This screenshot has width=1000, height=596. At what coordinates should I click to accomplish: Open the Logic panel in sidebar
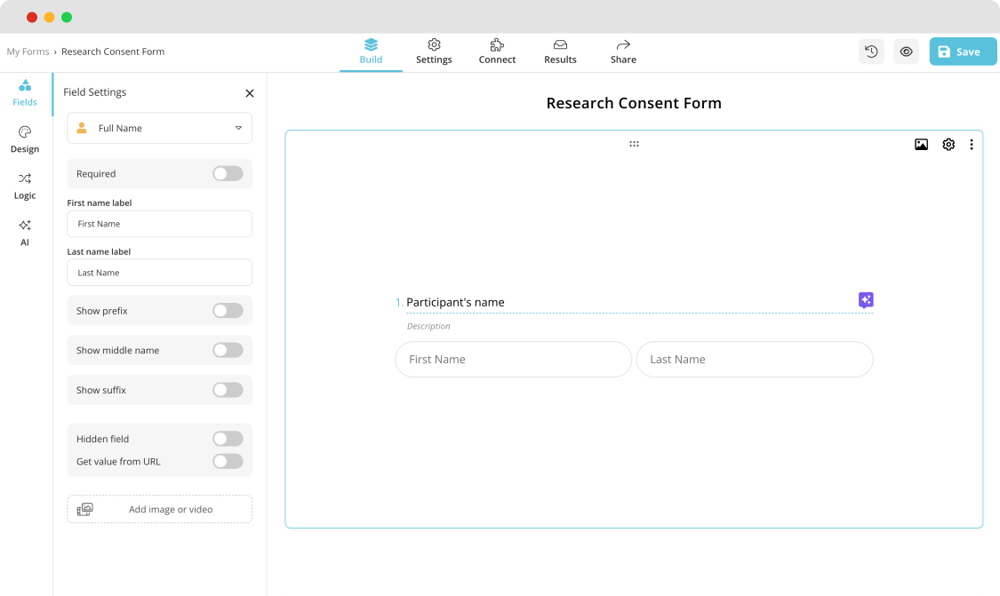[25, 186]
